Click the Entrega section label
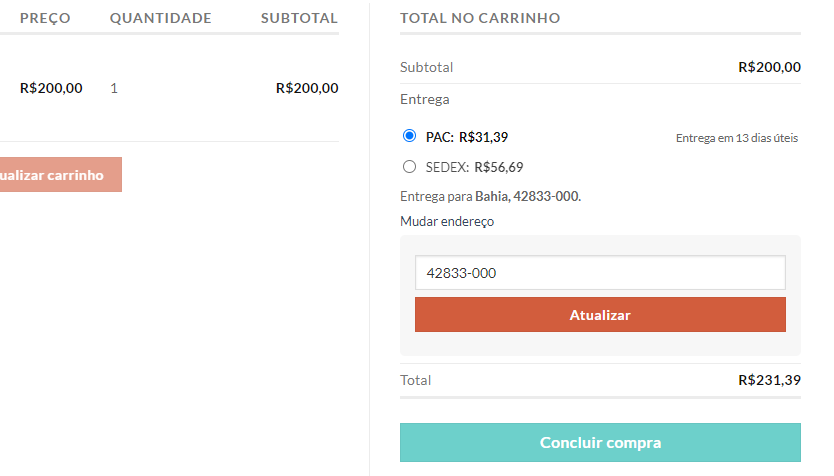 pyautogui.click(x=425, y=99)
